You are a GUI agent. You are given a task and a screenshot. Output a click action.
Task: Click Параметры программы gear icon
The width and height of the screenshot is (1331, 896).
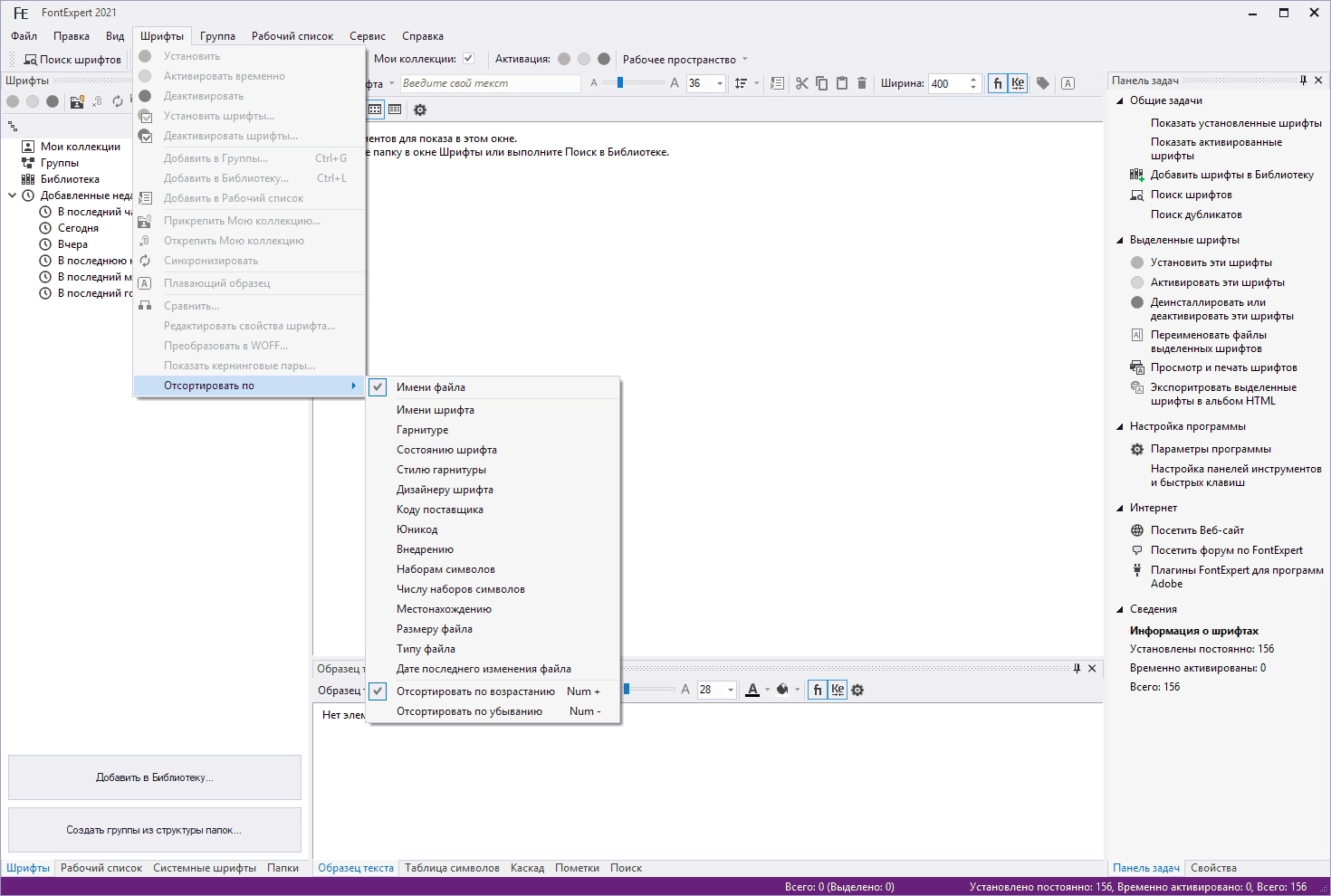1137,449
